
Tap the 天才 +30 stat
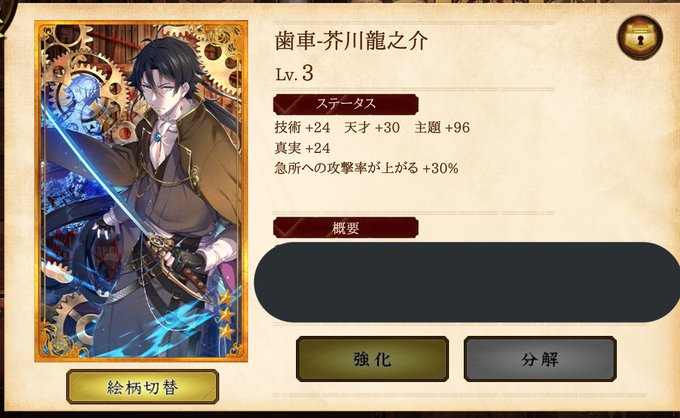pyautogui.click(x=372, y=127)
